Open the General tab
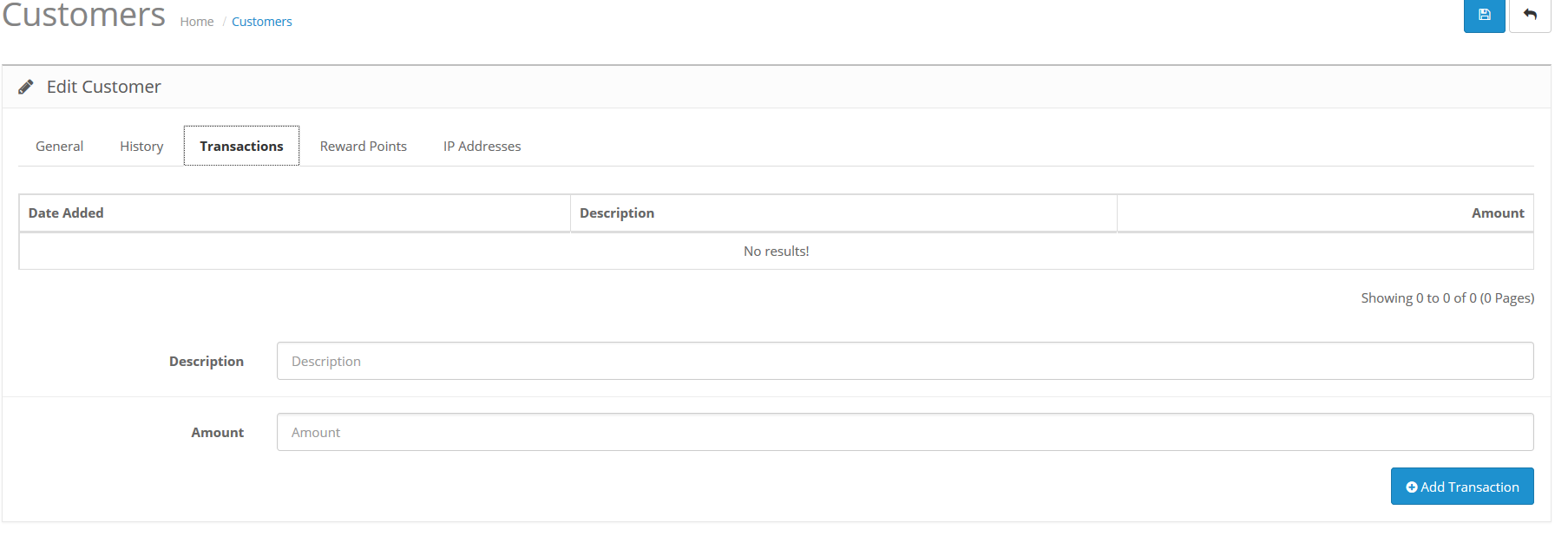Viewport: 1568px width, 536px height. 59,146
